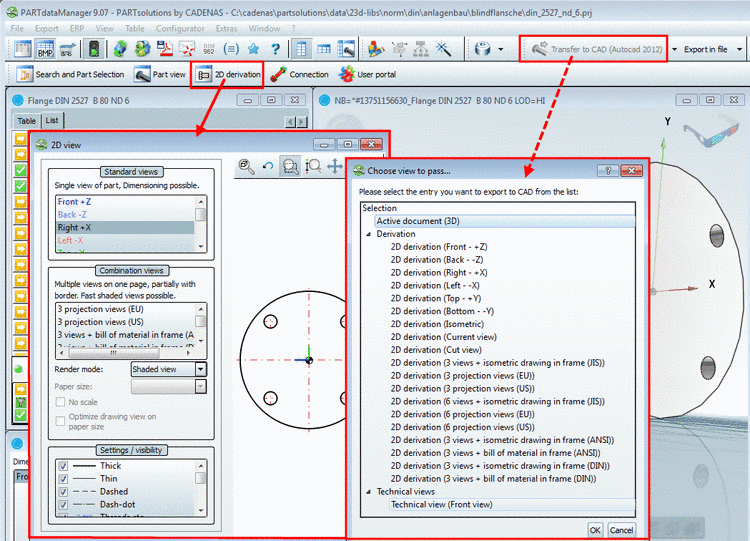Toggle the Thin line visibility checkbox

63,479
